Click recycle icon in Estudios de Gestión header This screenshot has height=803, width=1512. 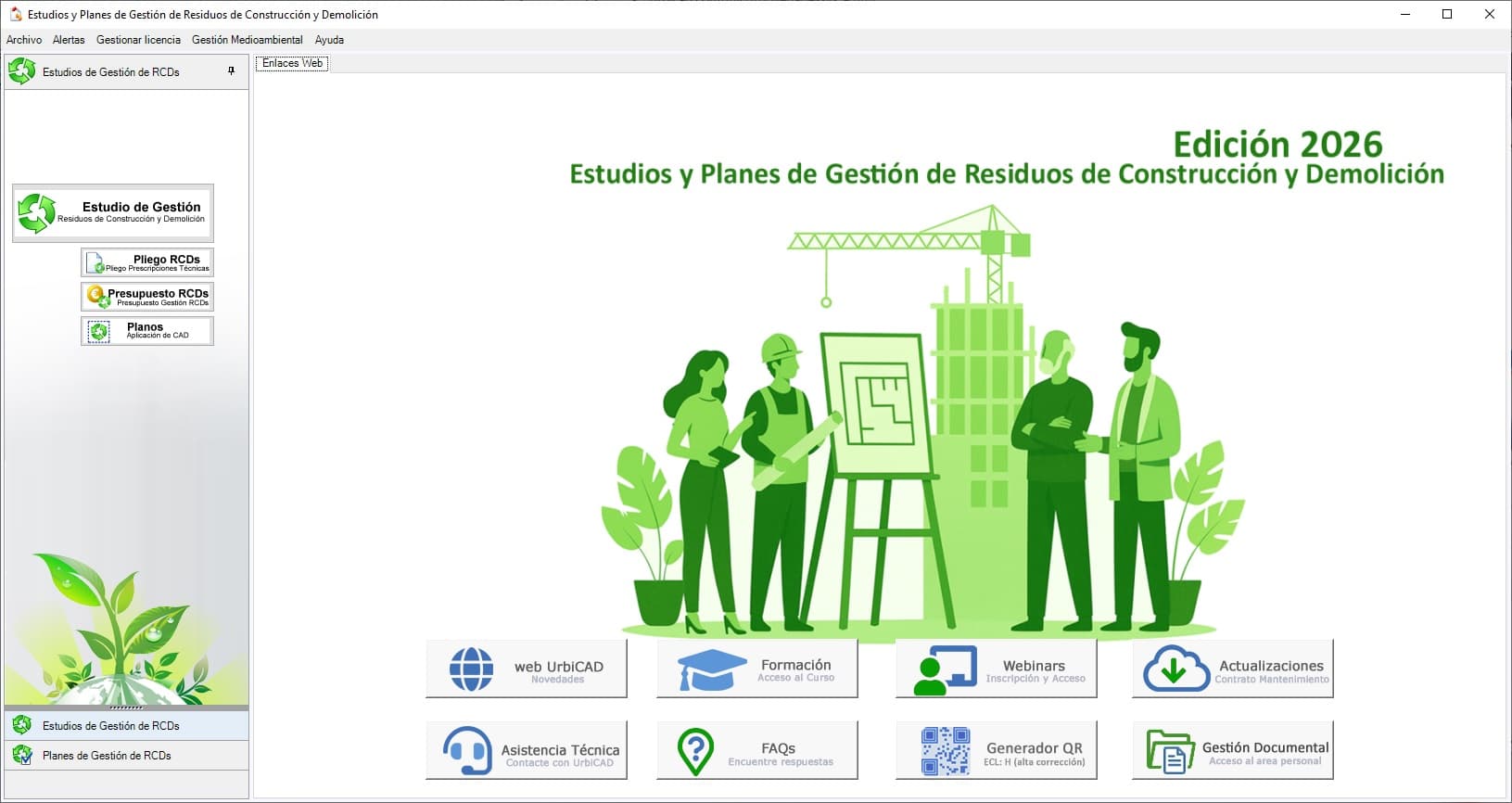(21, 71)
